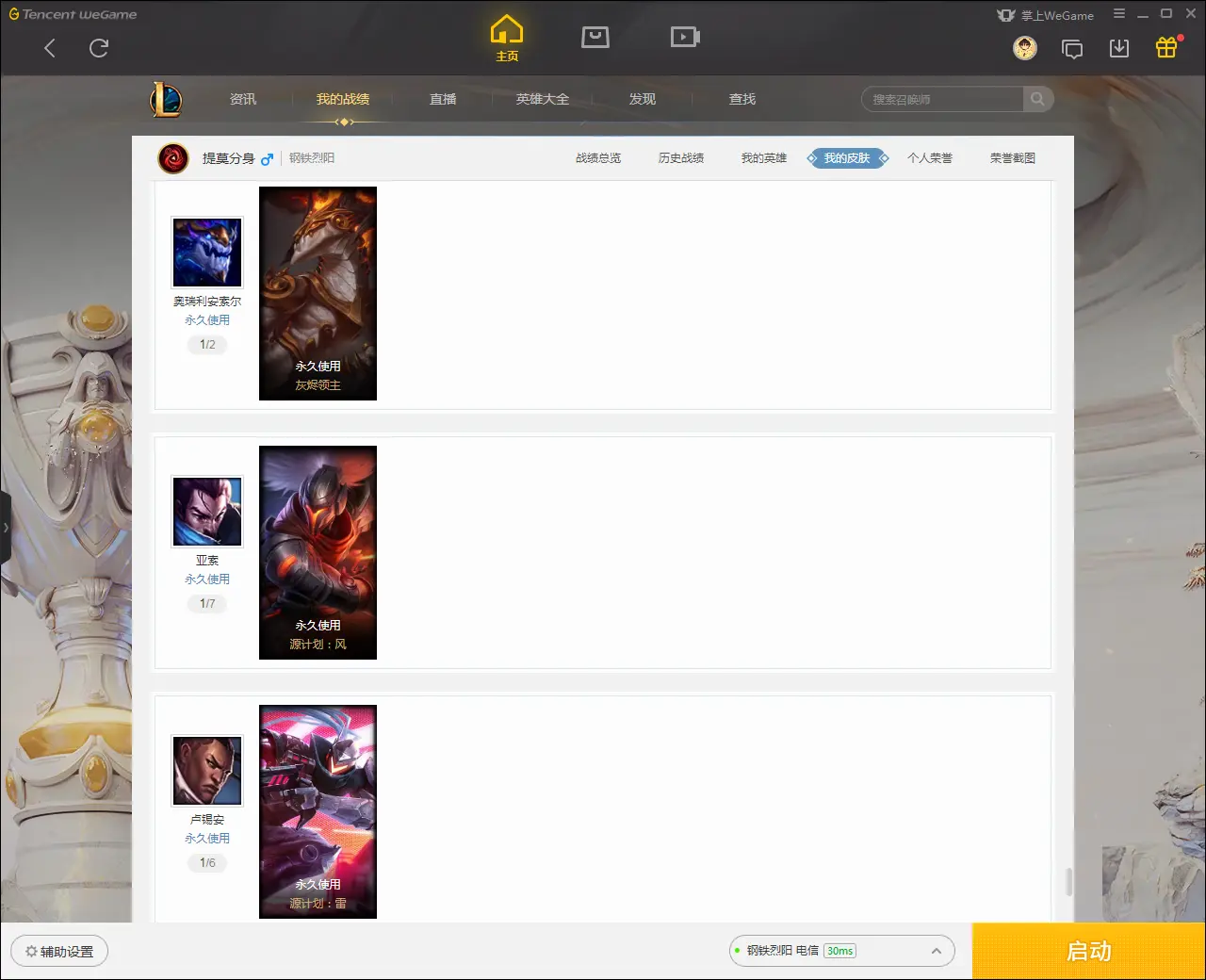This screenshot has height=980, width=1206.
Task: Open 辅助设置 settings button
Action: [x=59, y=952]
